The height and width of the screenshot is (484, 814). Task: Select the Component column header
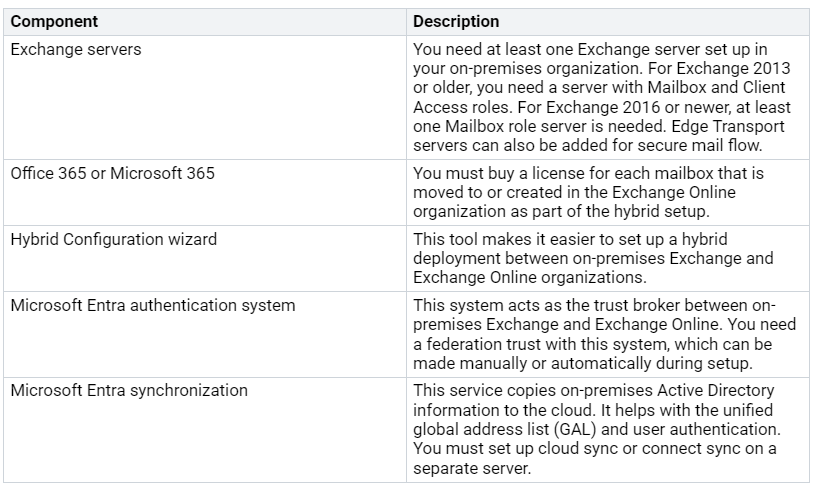coord(205,22)
